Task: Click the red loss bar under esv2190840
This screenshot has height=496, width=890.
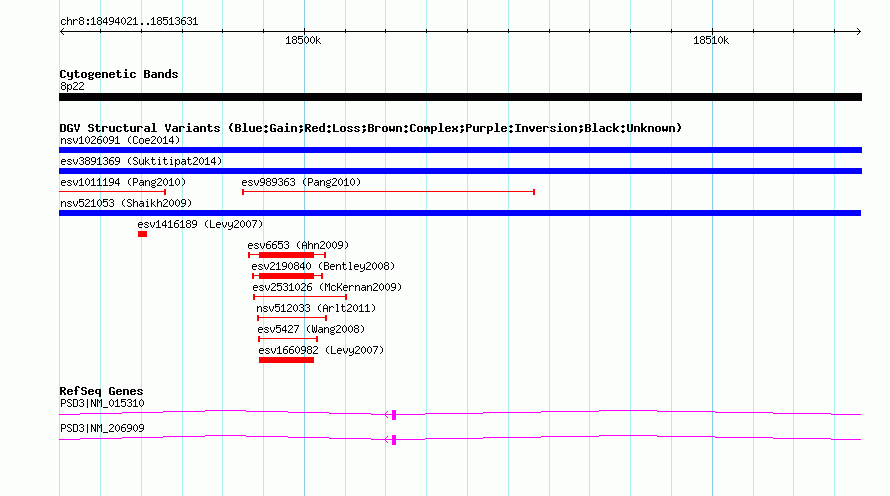Action: (287, 276)
